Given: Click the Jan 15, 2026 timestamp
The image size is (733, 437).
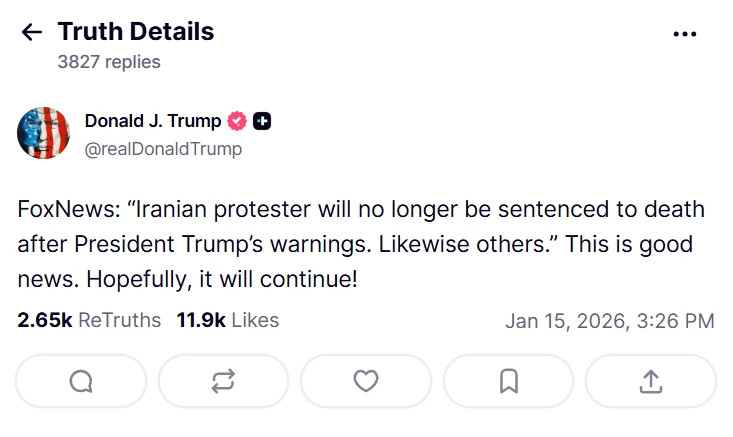Looking at the screenshot, I should 609,321.
